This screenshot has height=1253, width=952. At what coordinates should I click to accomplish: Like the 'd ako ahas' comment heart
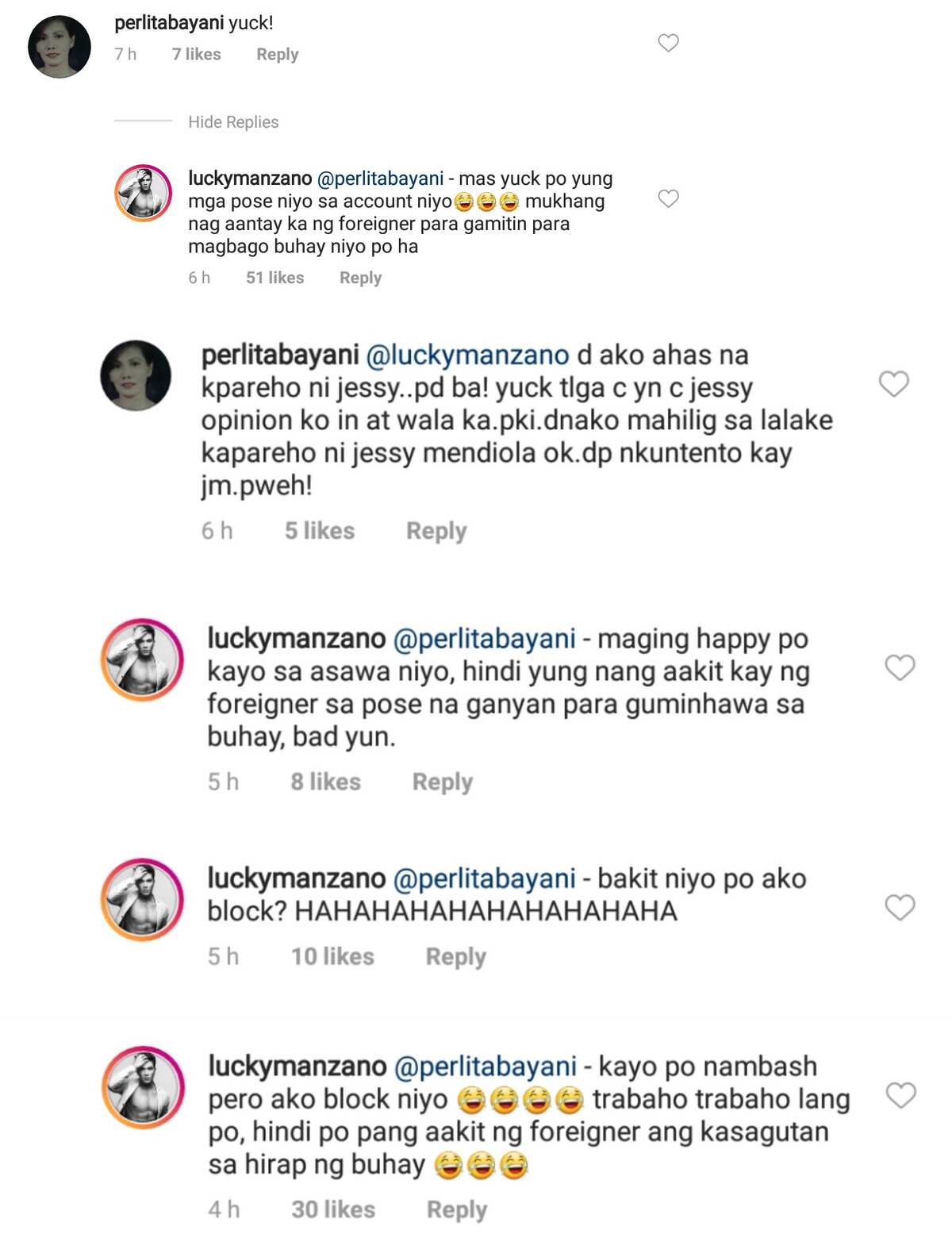coord(894,384)
